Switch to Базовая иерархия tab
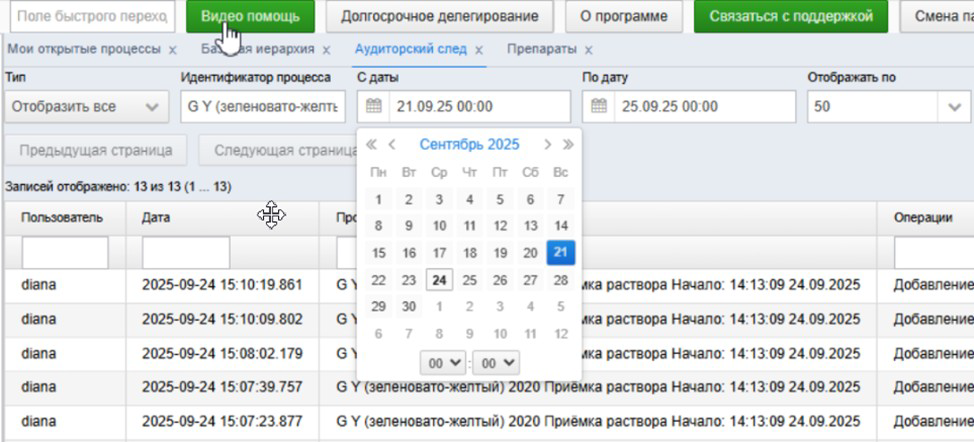Image resolution: width=974 pixels, height=442 pixels. [258, 49]
